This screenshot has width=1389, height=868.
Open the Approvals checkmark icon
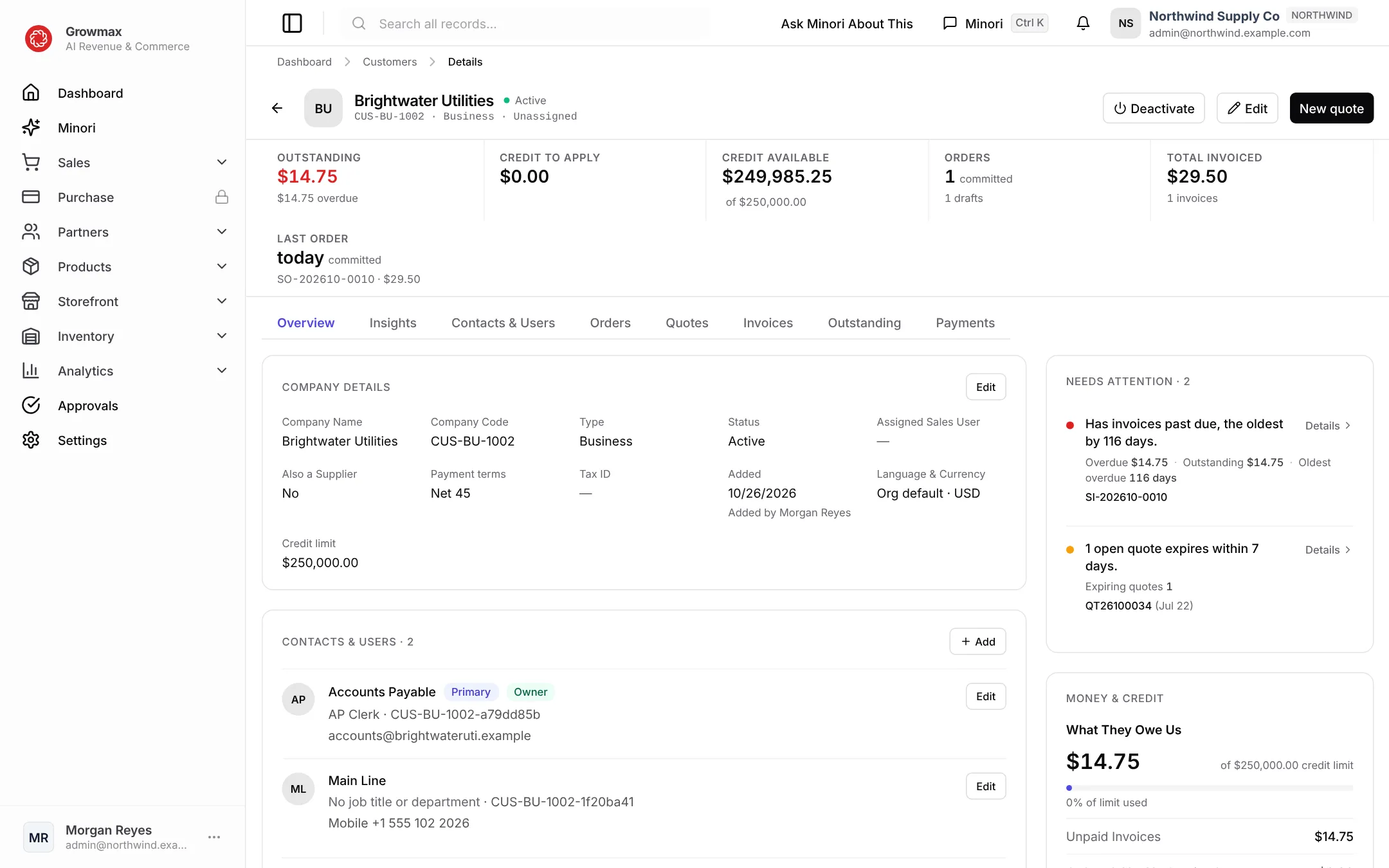click(x=31, y=405)
